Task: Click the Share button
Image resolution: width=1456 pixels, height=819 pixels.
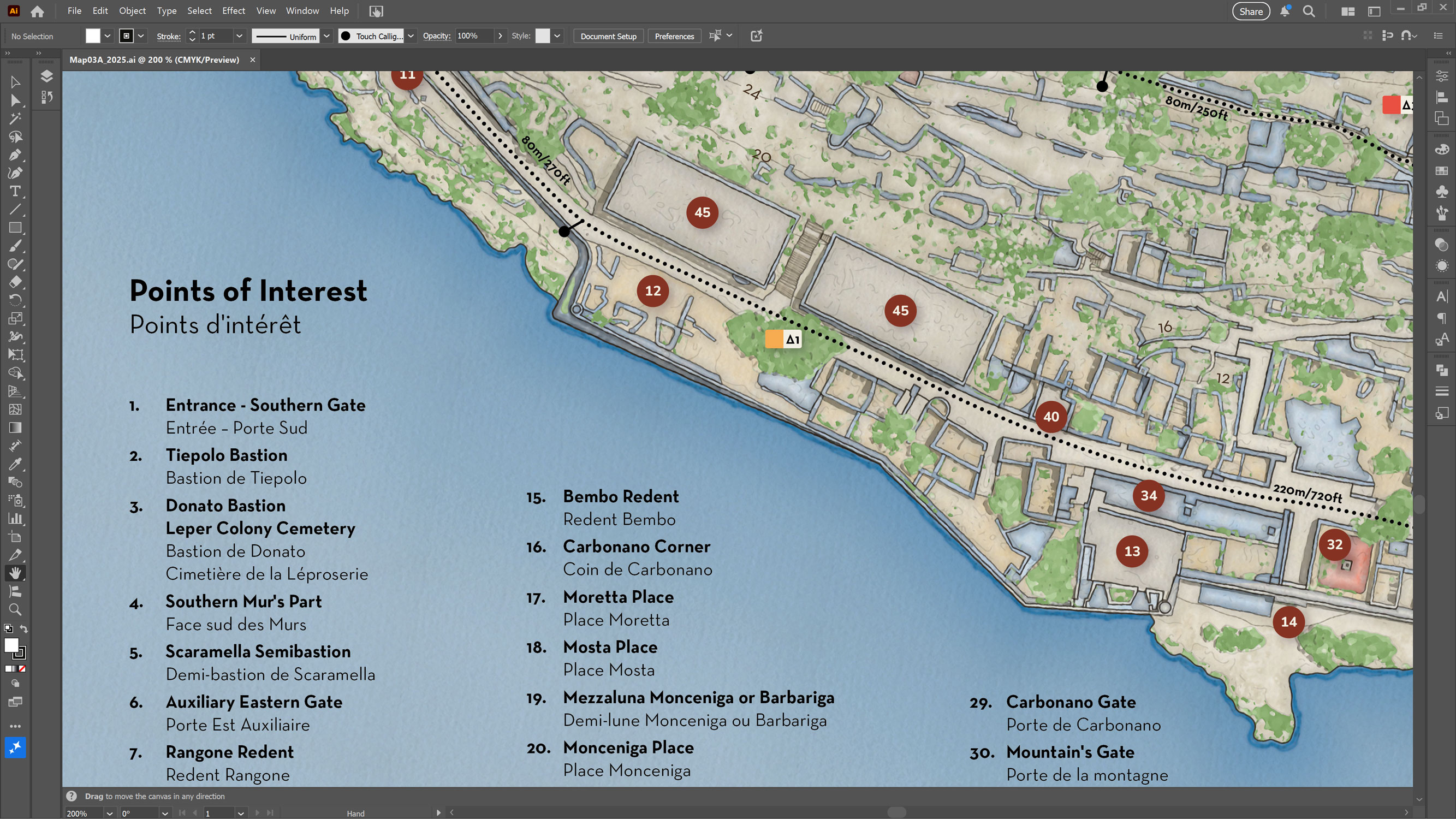Action: (x=1250, y=11)
